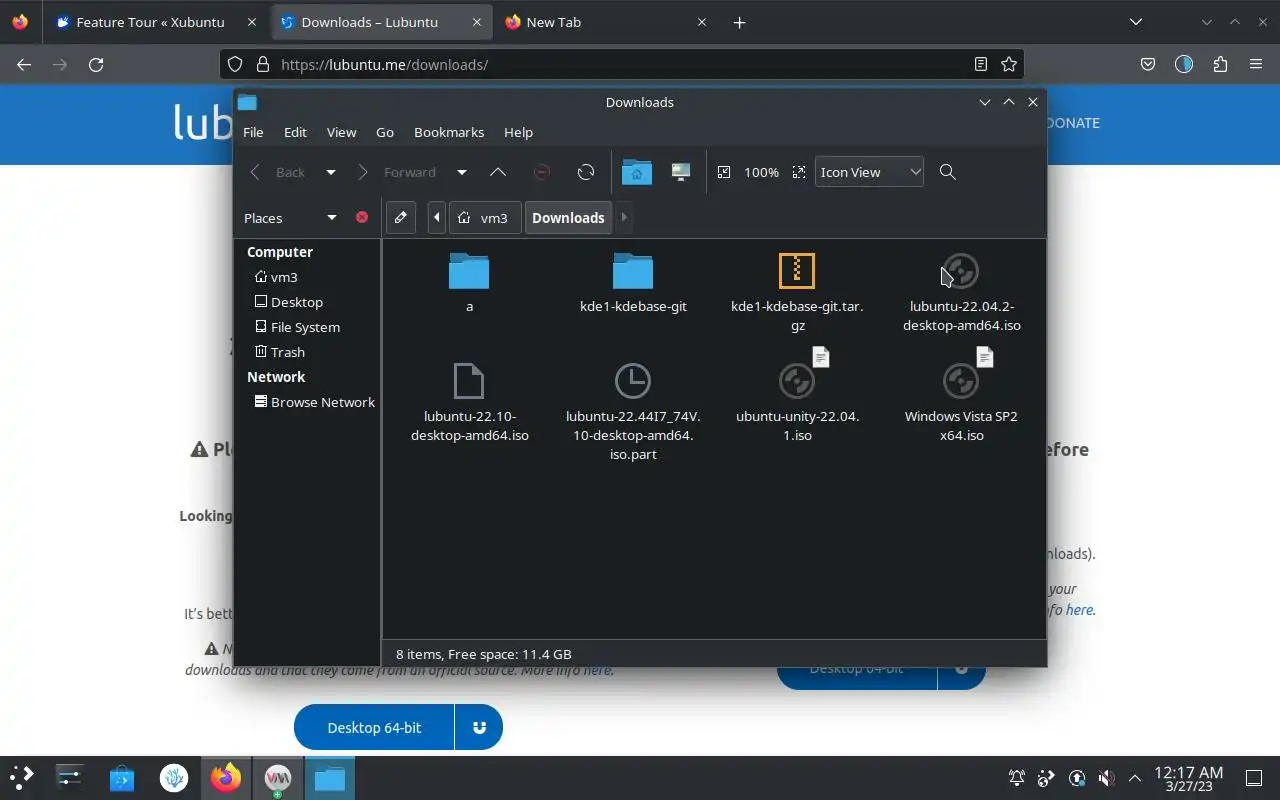Open Firefox extensions puzzle icon
This screenshot has height=800, width=1280.
tap(1220, 64)
